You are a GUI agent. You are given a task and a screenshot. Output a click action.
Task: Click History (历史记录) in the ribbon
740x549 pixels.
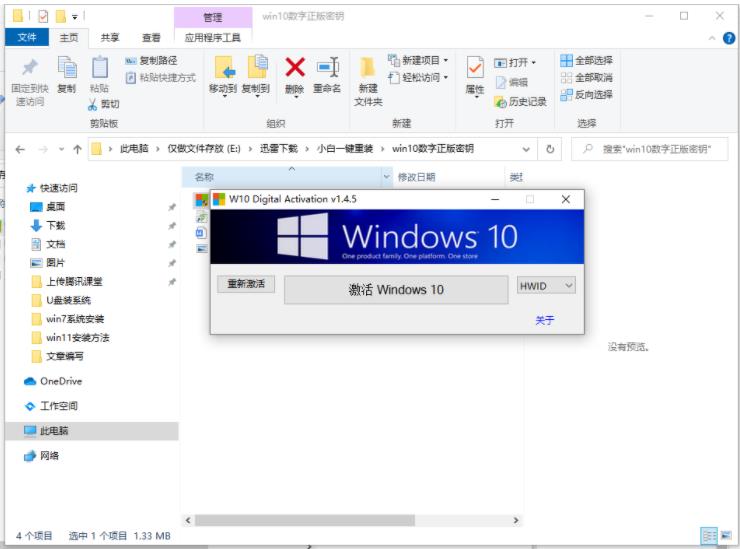click(x=521, y=102)
